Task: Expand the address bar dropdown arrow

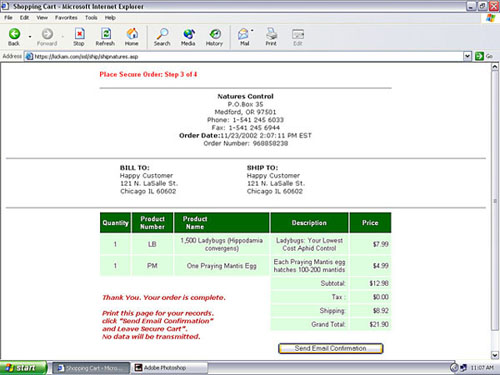Action: tap(467, 56)
